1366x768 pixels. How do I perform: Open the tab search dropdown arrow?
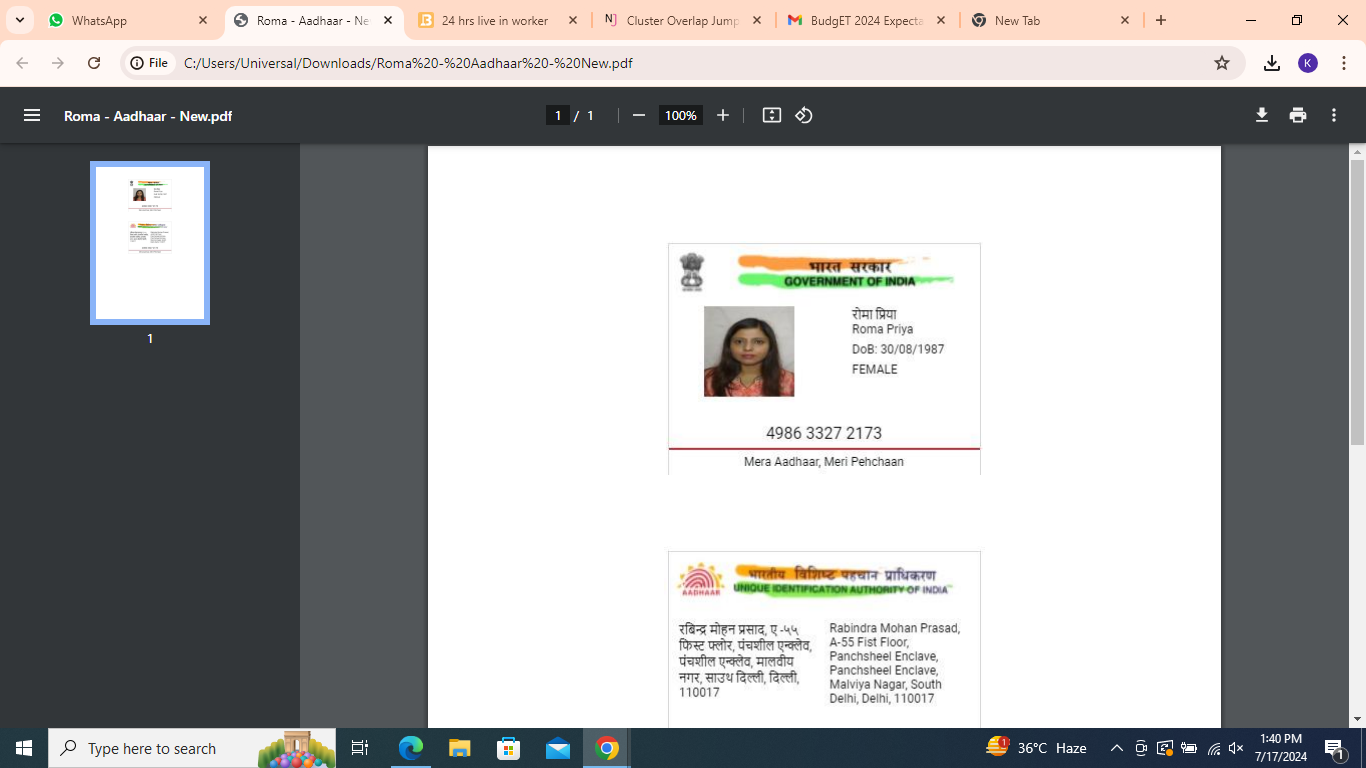click(19, 20)
